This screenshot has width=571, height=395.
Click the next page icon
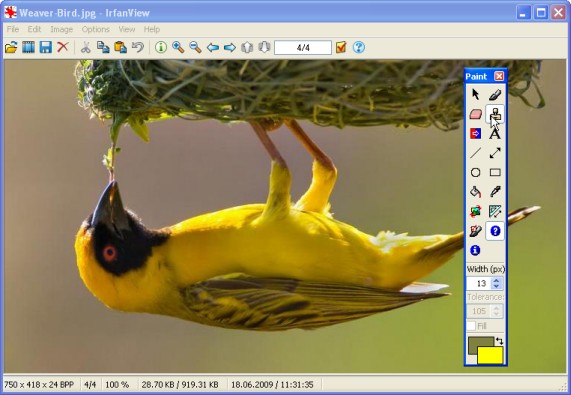[264, 47]
